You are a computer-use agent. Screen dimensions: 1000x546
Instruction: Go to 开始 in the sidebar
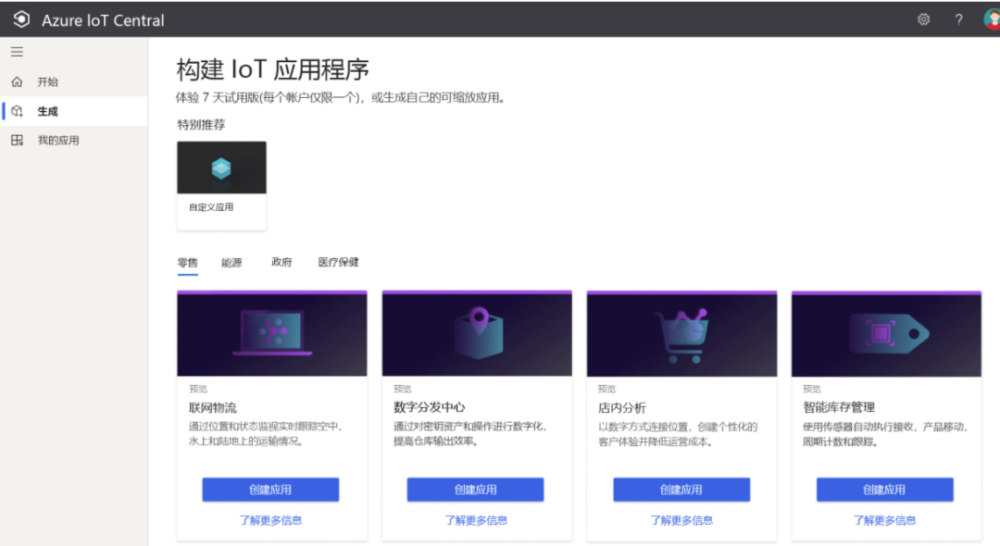pyautogui.click(x=74, y=82)
